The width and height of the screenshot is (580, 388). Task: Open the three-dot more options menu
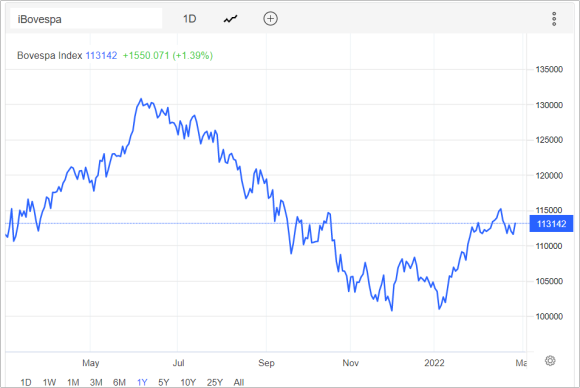pos(554,19)
